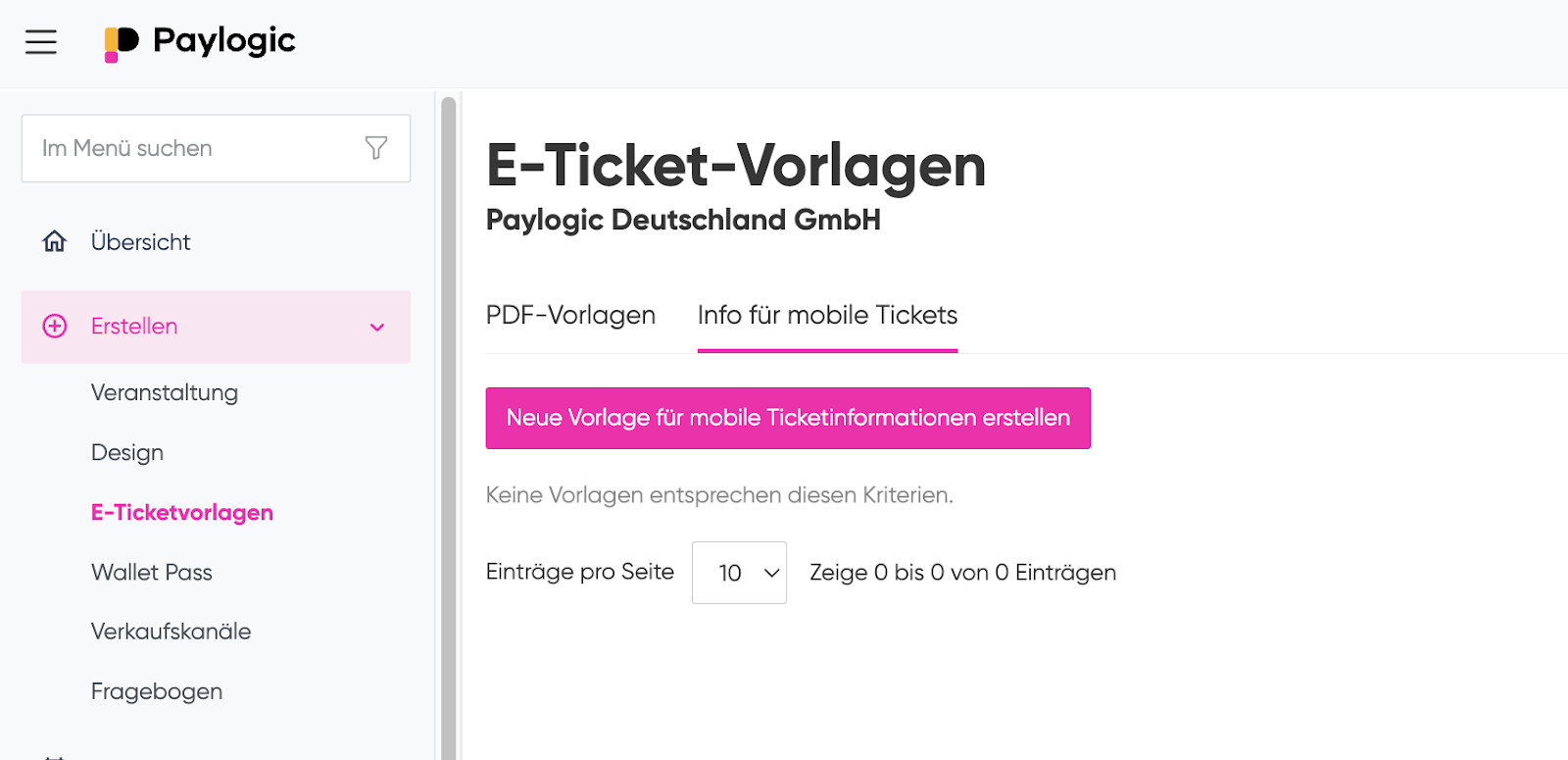Screen dimensions: 1568x760
Task: Click the Erstellen menu header
Action: pos(216,327)
